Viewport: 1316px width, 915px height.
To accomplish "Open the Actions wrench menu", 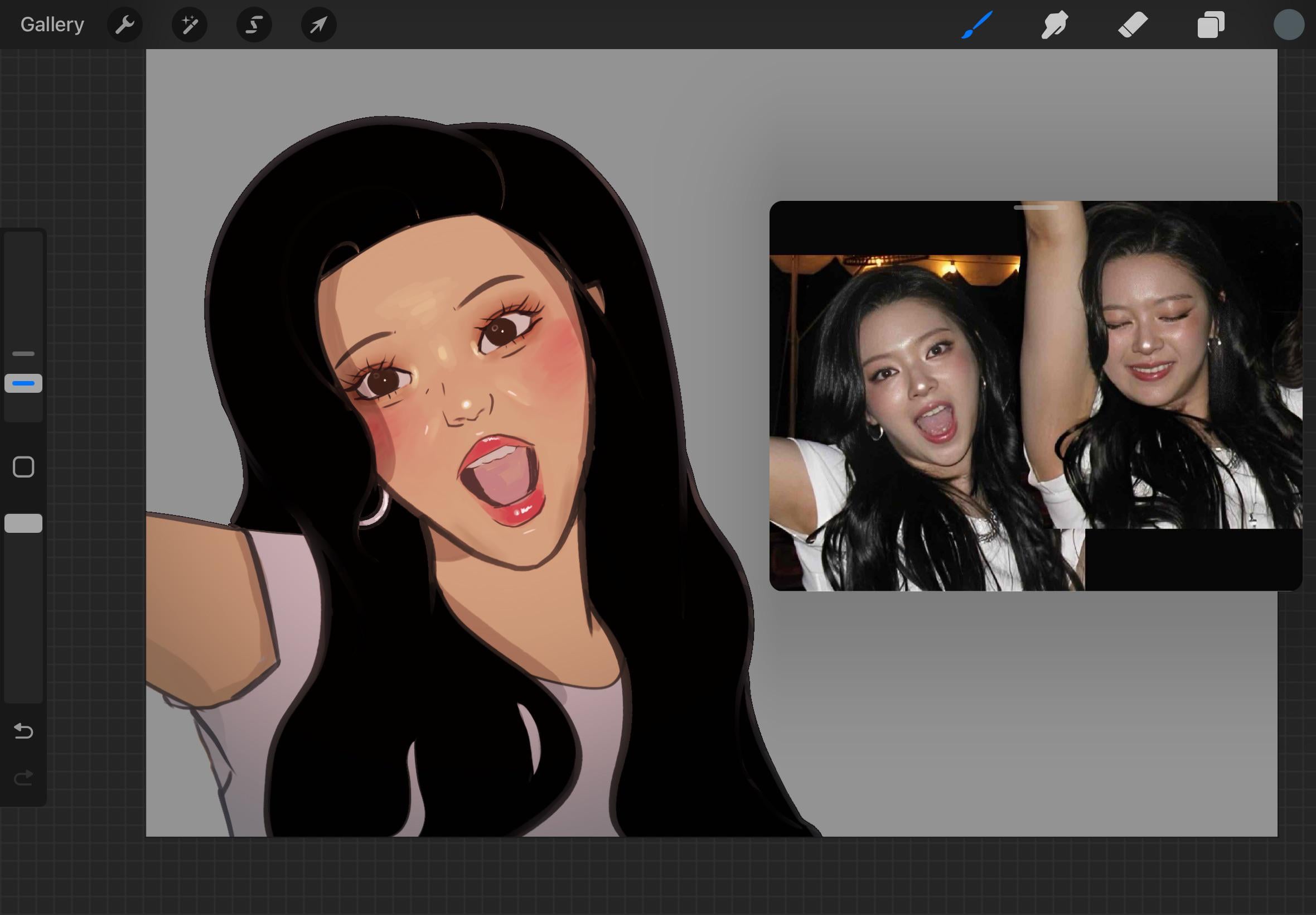I will 124,25.
